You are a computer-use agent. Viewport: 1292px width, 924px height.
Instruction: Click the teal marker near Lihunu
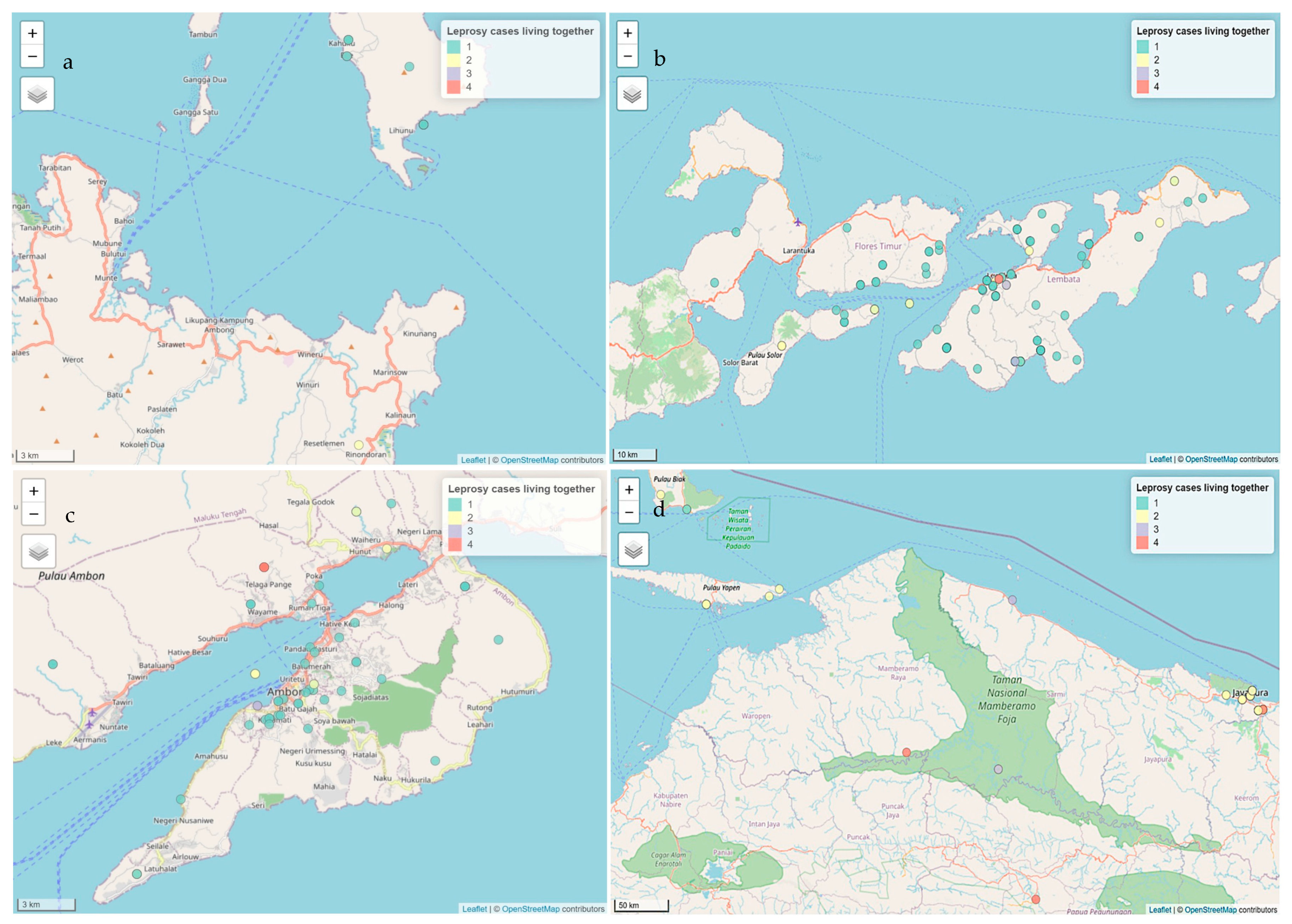424,125
